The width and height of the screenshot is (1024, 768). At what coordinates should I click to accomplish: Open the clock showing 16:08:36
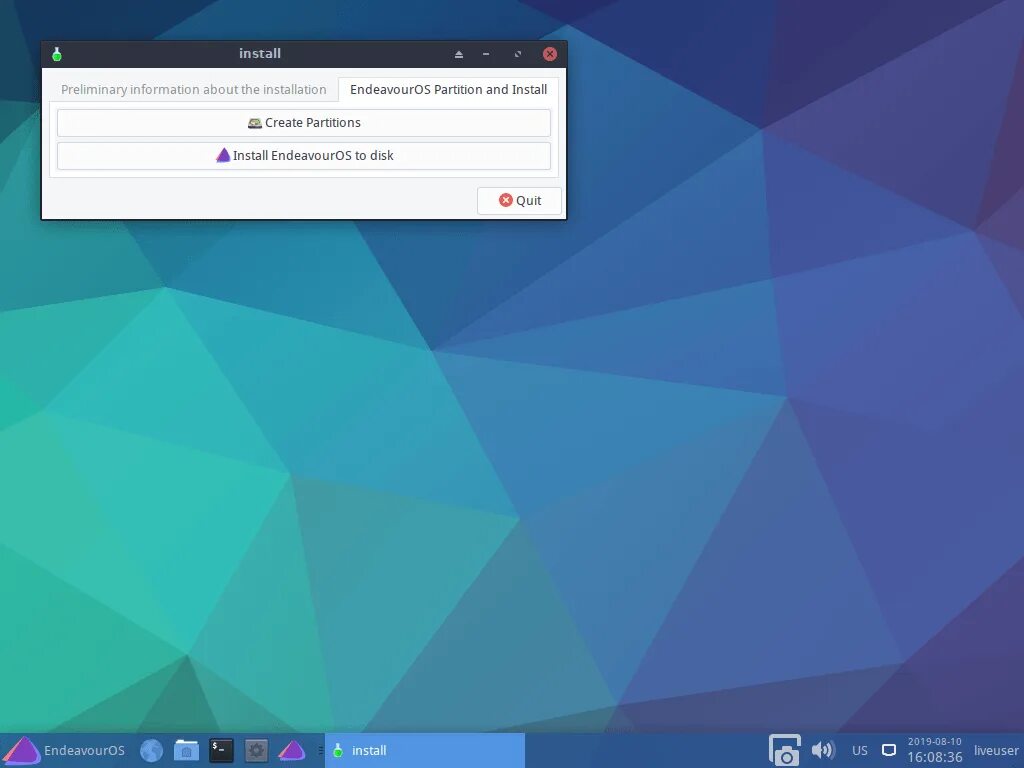(935, 750)
